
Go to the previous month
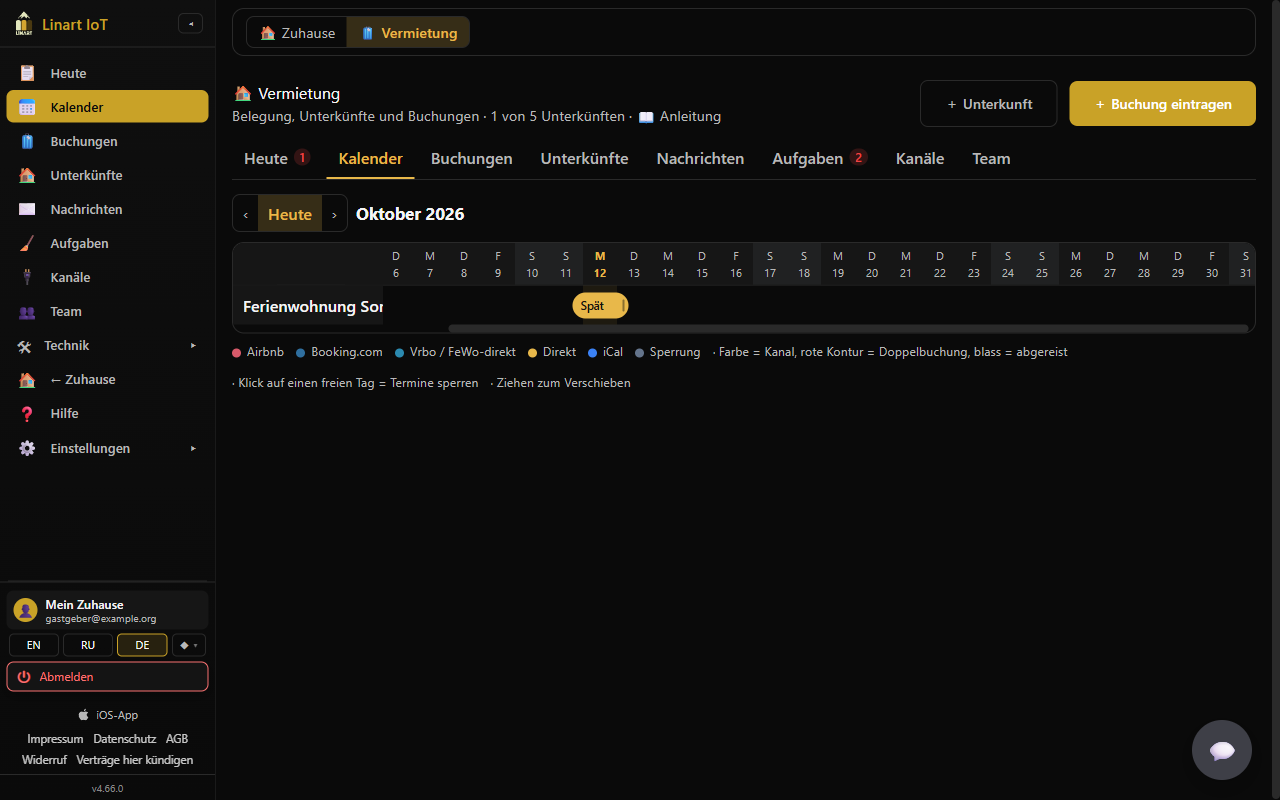[246, 214]
